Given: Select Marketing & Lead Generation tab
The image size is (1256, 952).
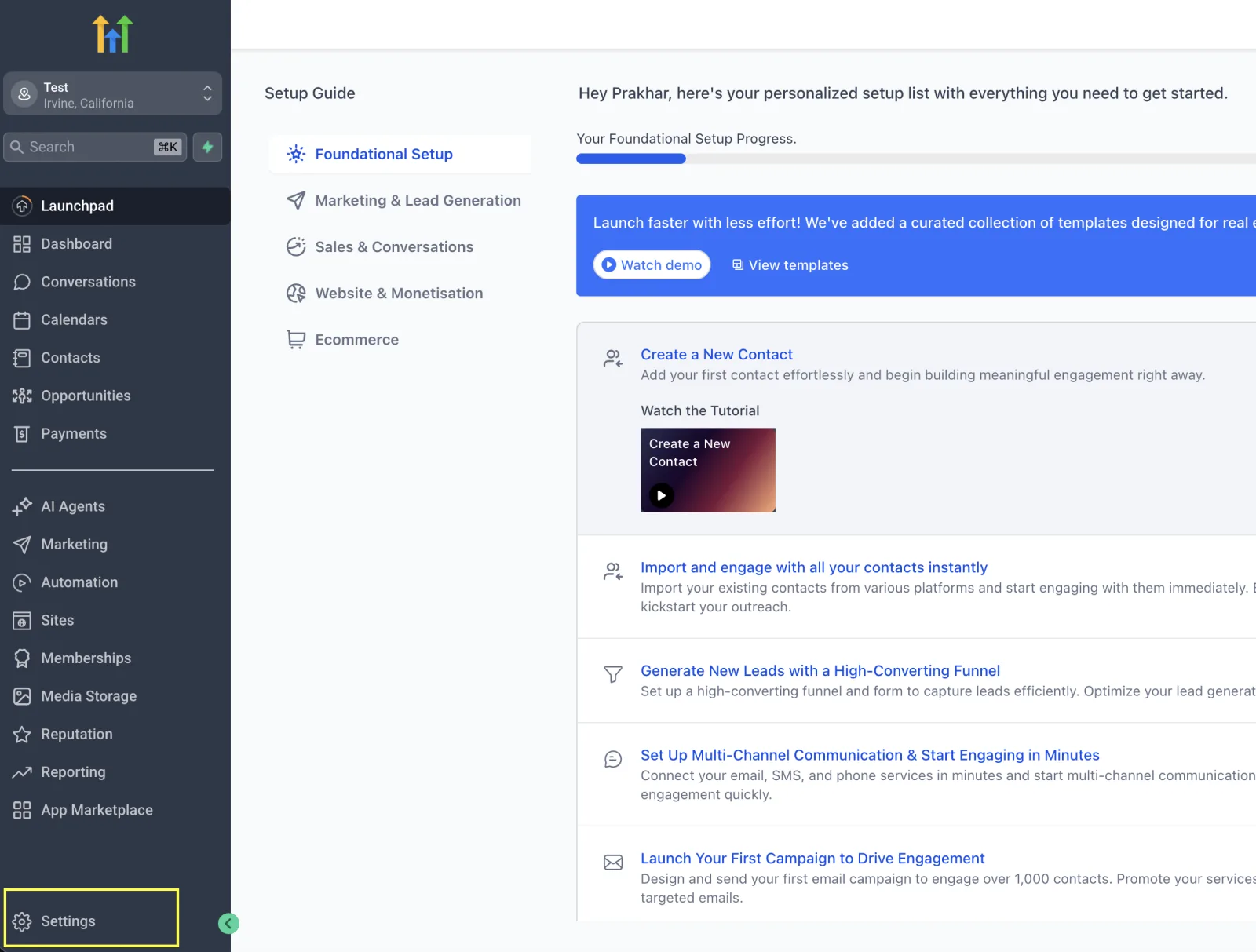Looking at the screenshot, I should point(403,200).
